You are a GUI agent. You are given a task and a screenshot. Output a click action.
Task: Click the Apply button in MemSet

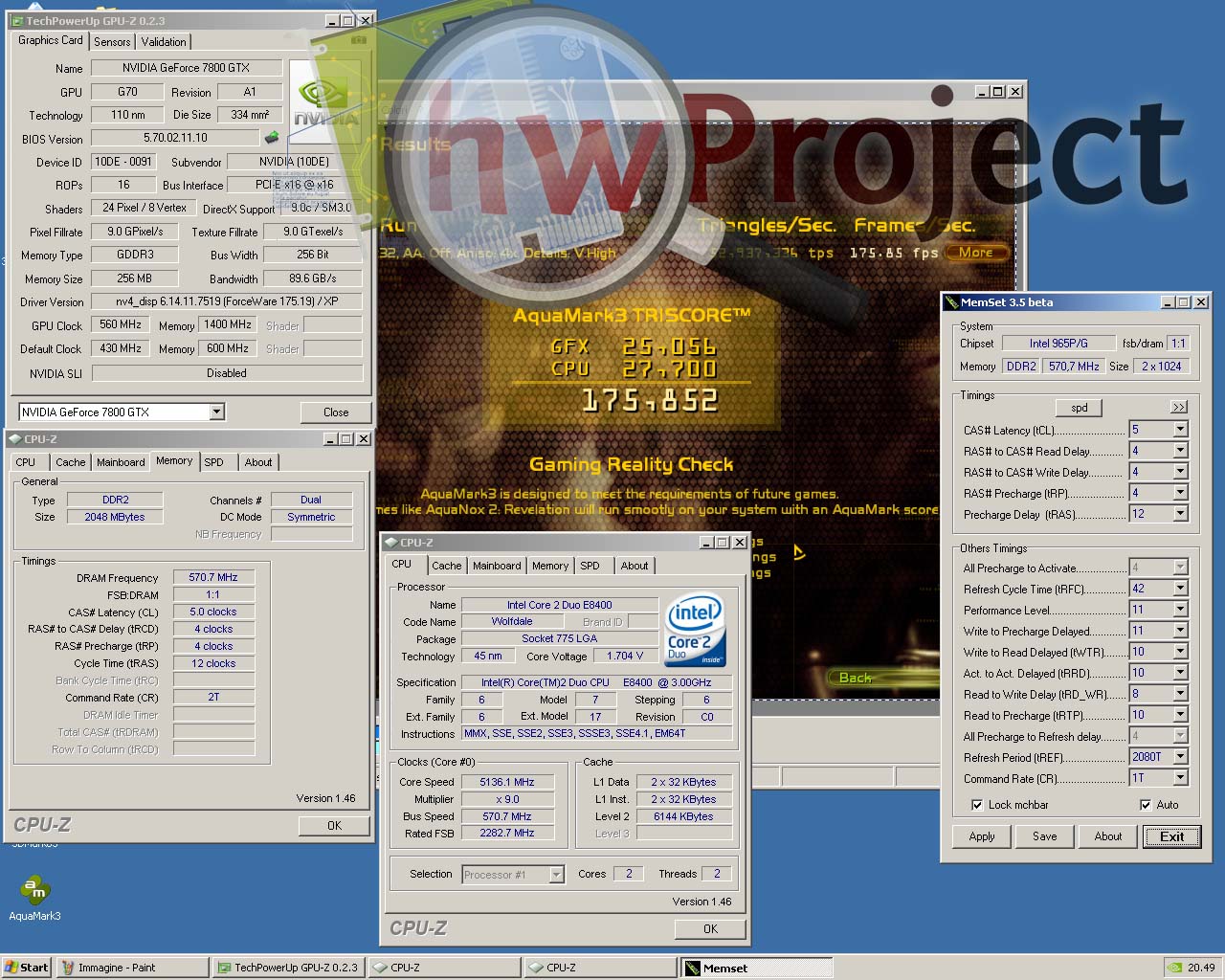(982, 836)
